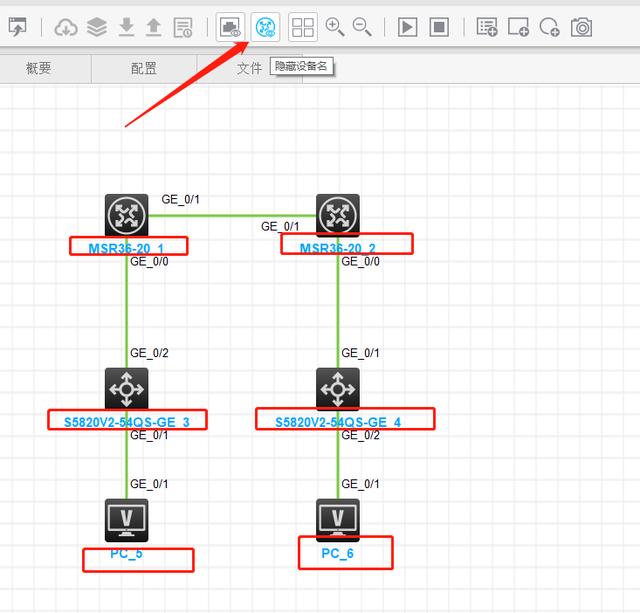Click the camera screenshot icon
Screen dimensions: 640x613
click(581, 27)
